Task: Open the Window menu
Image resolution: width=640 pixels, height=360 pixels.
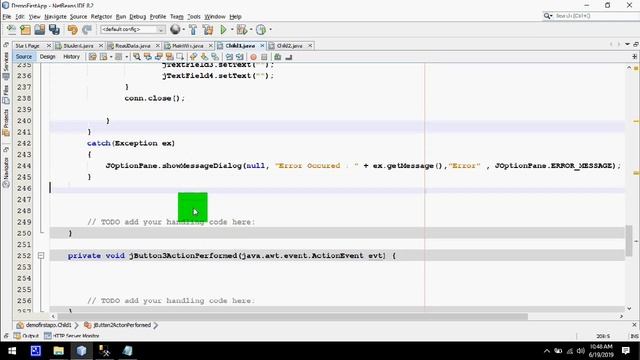Action: click(215, 17)
